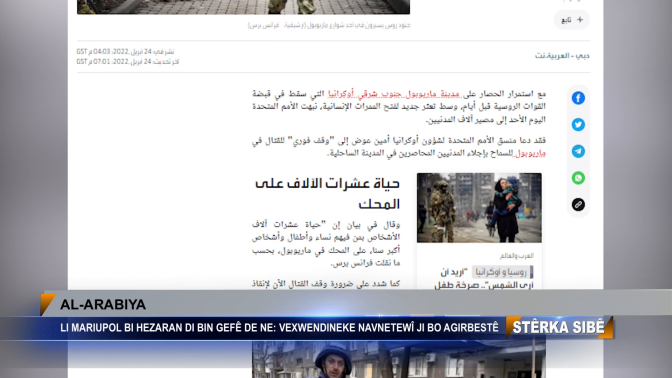Share the article on Facebook
This screenshot has height=378, width=672.
click(x=578, y=98)
